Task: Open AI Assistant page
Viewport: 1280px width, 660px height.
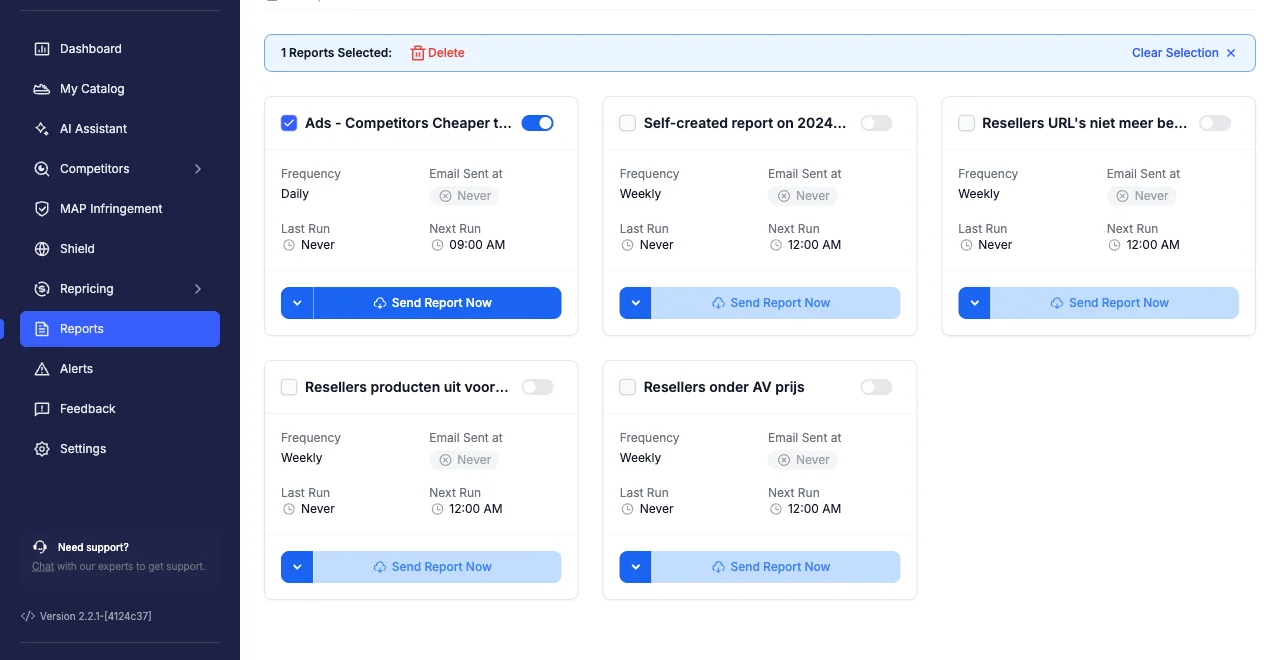Action: click(120, 129)
